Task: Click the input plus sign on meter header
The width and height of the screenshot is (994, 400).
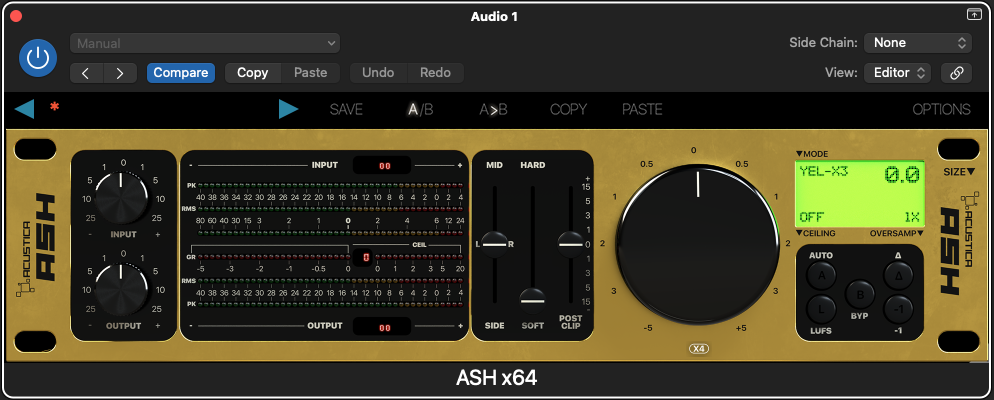Action: [460, 165]
